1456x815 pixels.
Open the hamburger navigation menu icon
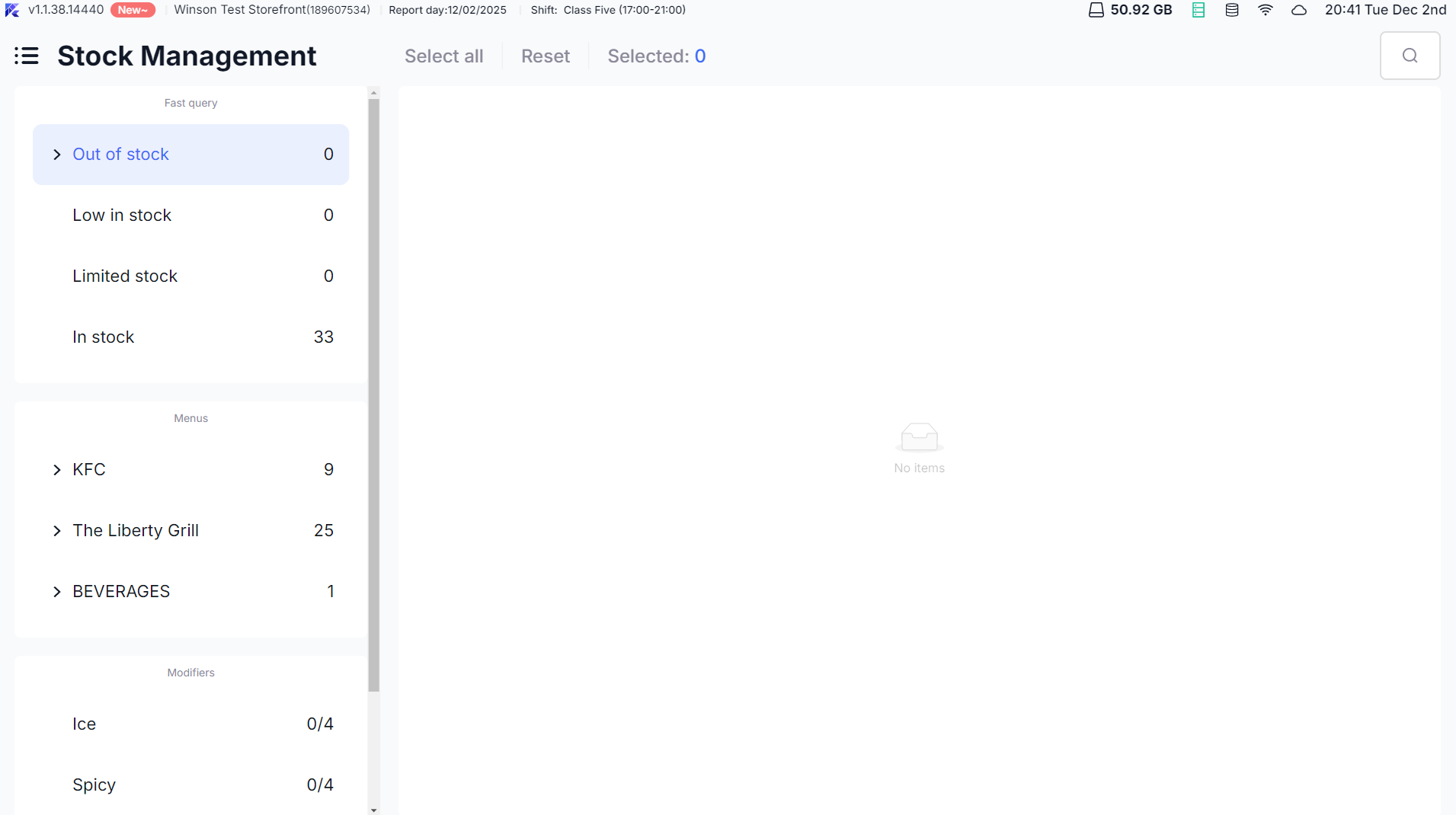coord(27,56)
